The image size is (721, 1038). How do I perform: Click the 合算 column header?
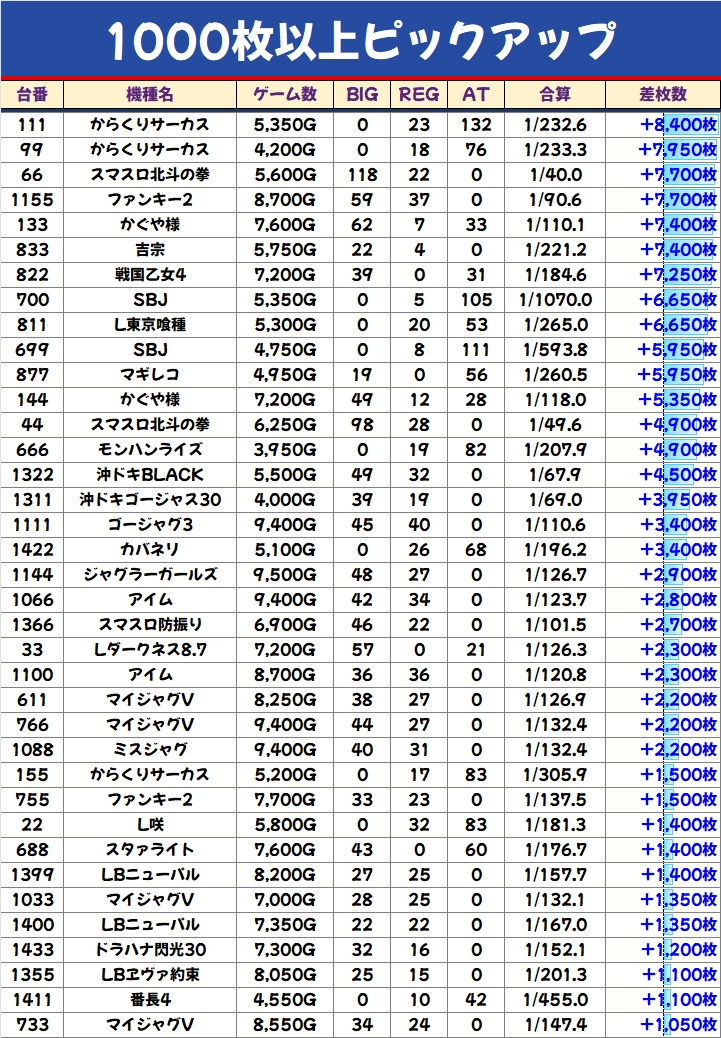(x=555, y=95)
